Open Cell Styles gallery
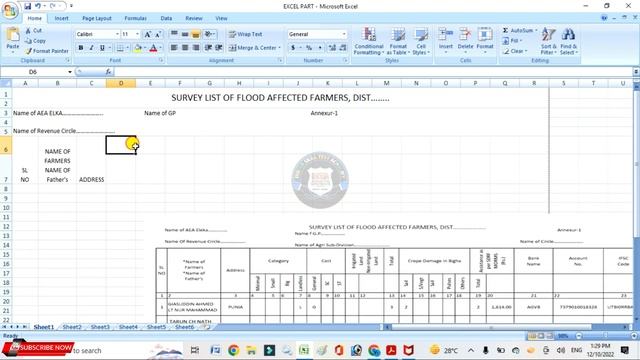This screenshot has width=640, height=360. [x=421, y=41]
